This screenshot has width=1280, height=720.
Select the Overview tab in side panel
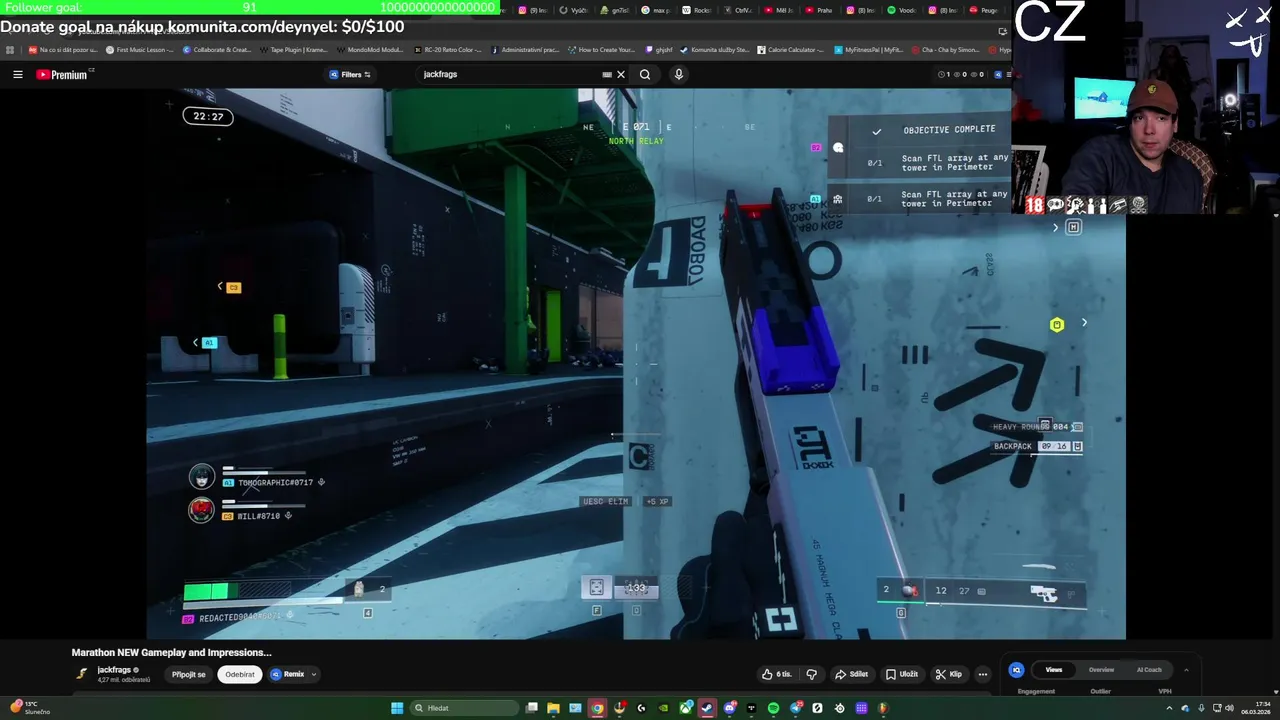pos(1101,670)
